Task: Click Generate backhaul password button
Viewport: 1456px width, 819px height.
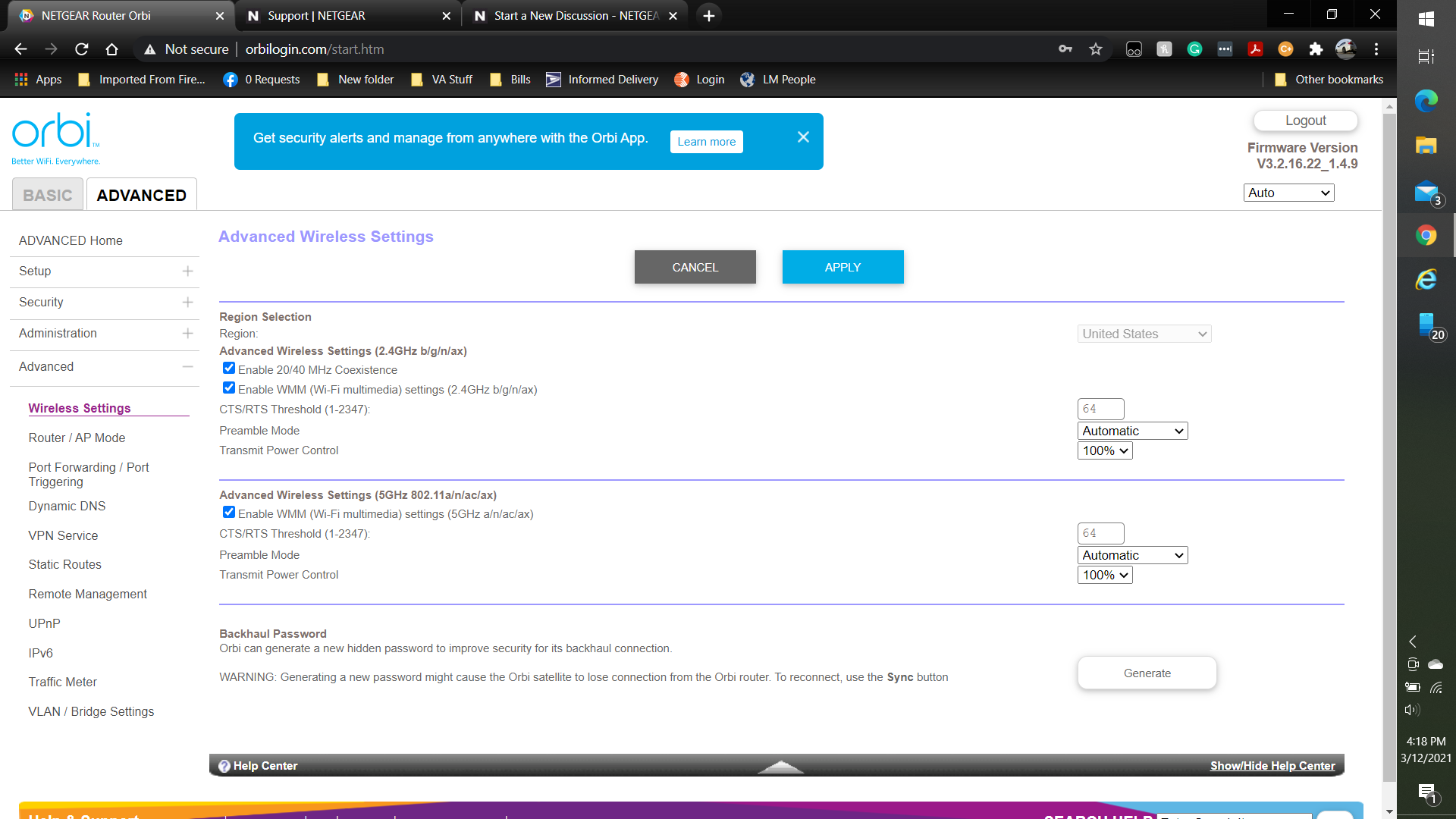Action: pyautogui.click(x=1147, y=673)
